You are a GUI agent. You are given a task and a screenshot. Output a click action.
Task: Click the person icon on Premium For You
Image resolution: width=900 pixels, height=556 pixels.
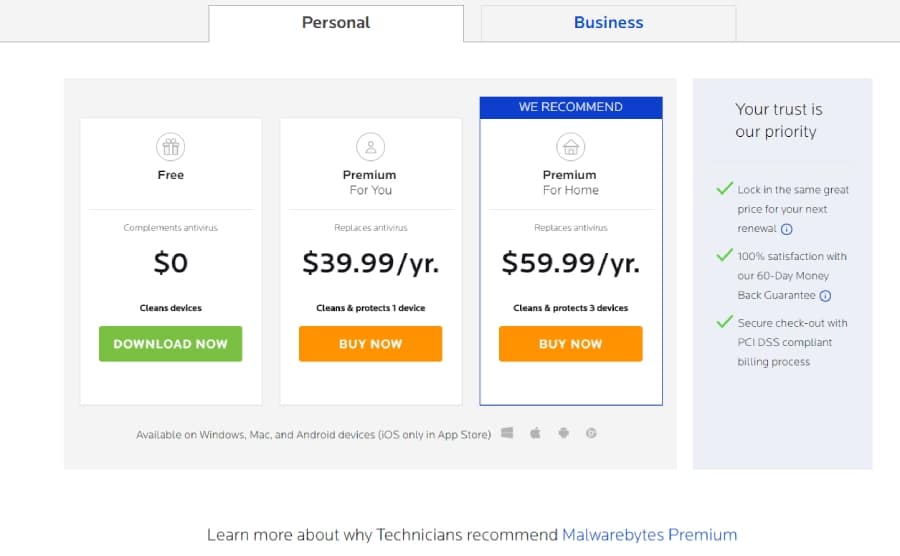pyautogui.click(x=370, y=148)
